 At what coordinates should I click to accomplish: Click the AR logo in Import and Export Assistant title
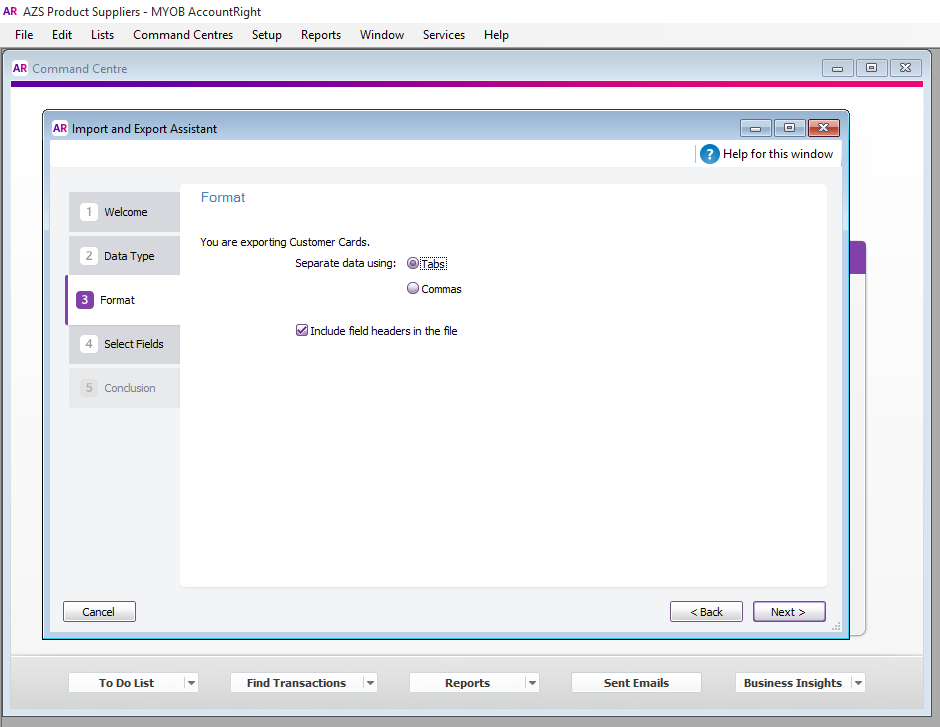click(x=60, y=128)
